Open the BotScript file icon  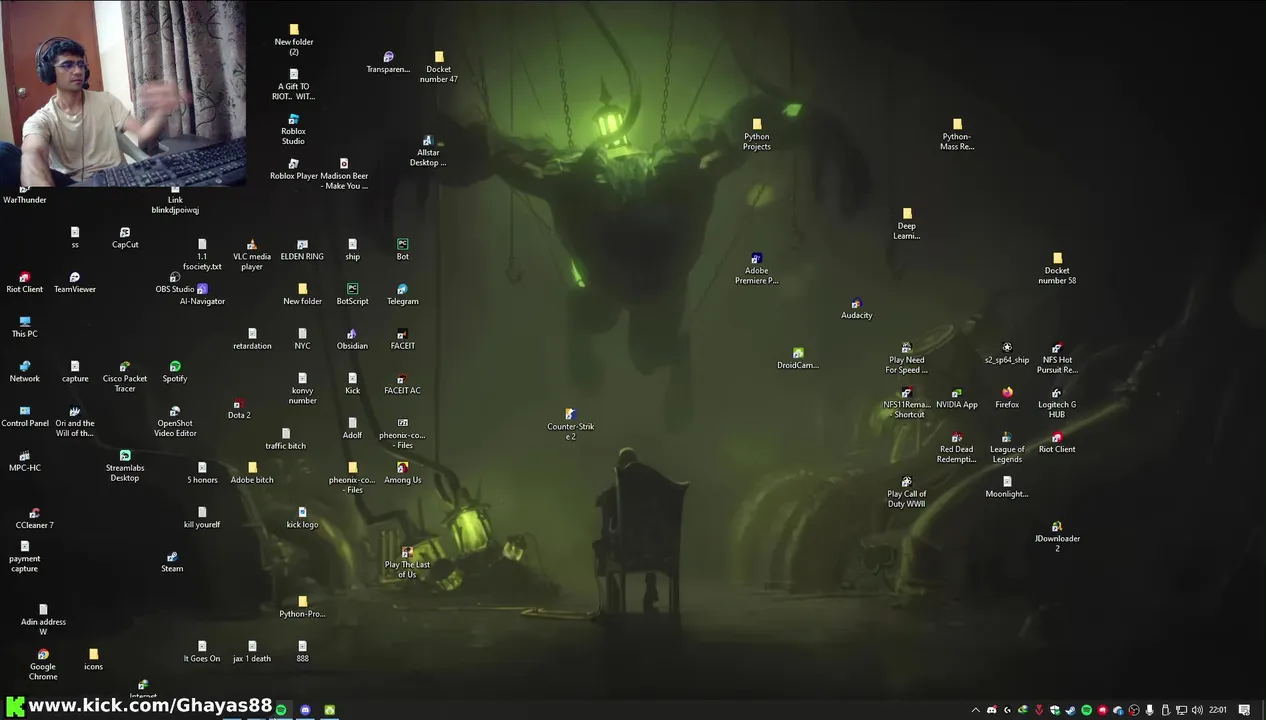[352, 294]
